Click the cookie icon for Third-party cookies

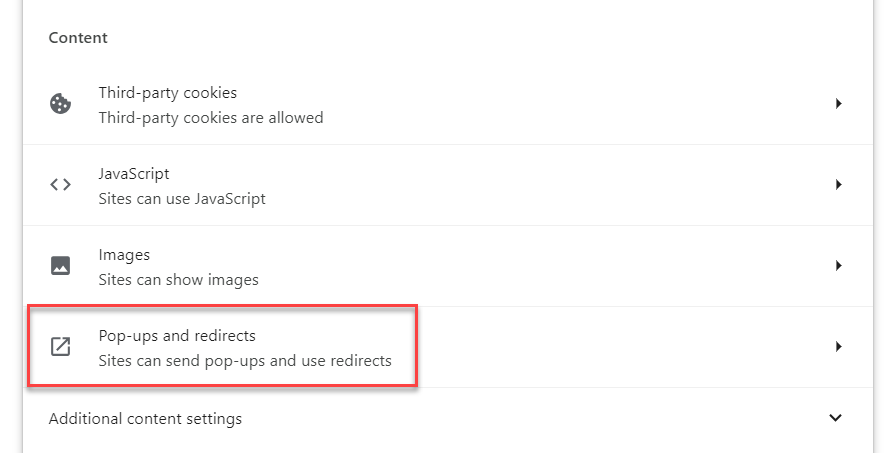(60, 104)
